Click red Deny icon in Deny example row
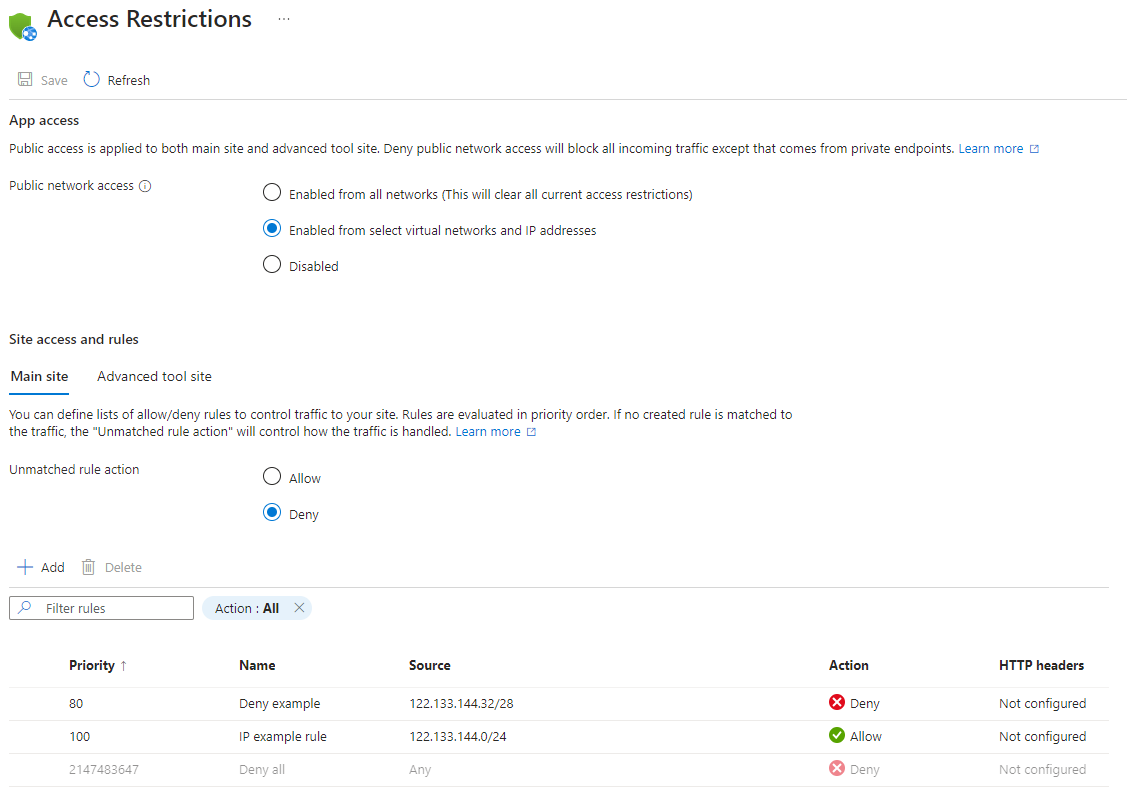 837,702
